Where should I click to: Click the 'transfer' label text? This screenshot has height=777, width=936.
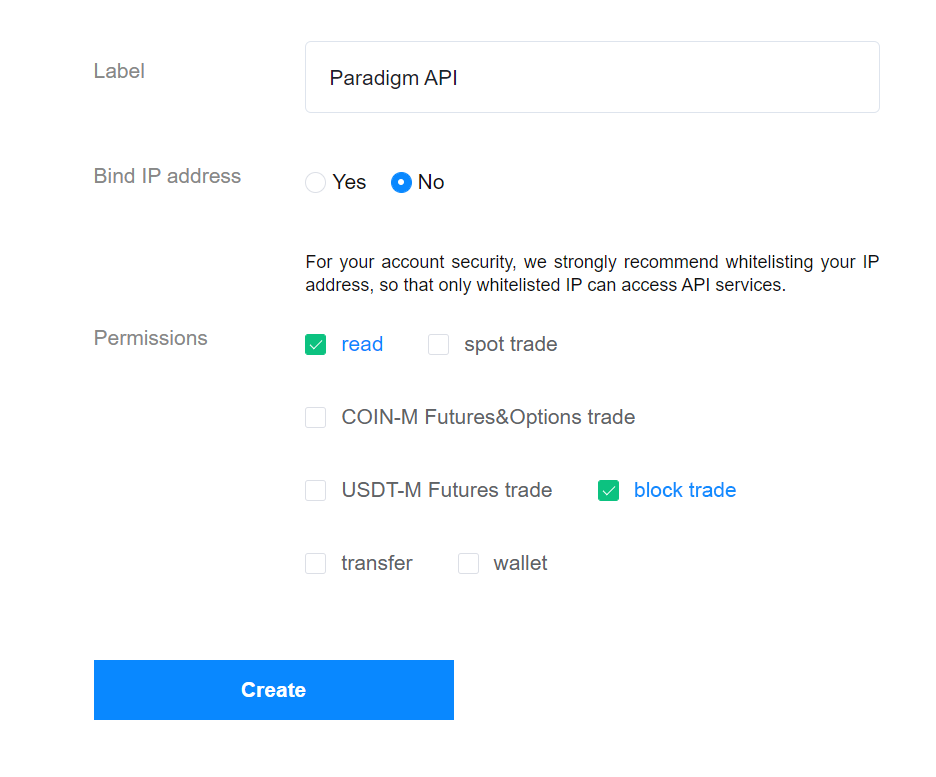pyautogui.click(x=377, y=564)
